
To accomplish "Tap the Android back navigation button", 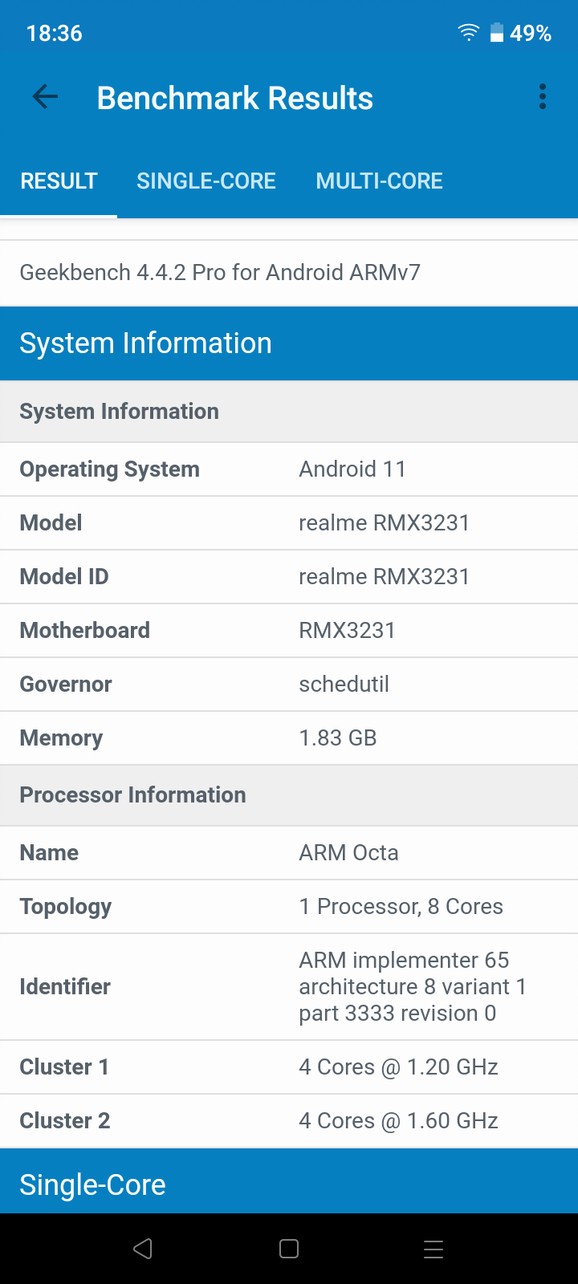I will click(143, 1248).
